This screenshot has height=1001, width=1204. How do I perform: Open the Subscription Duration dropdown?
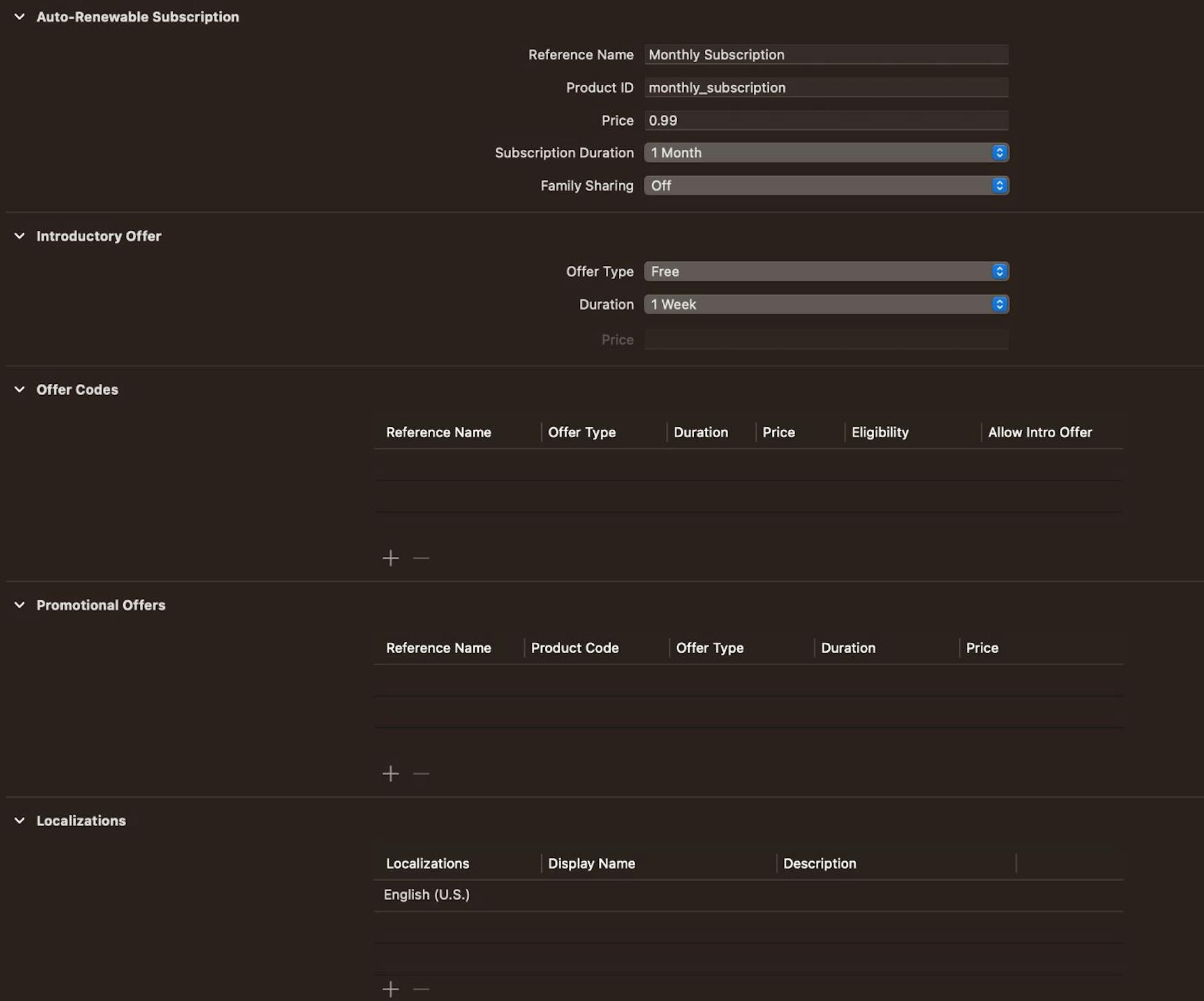826,152
